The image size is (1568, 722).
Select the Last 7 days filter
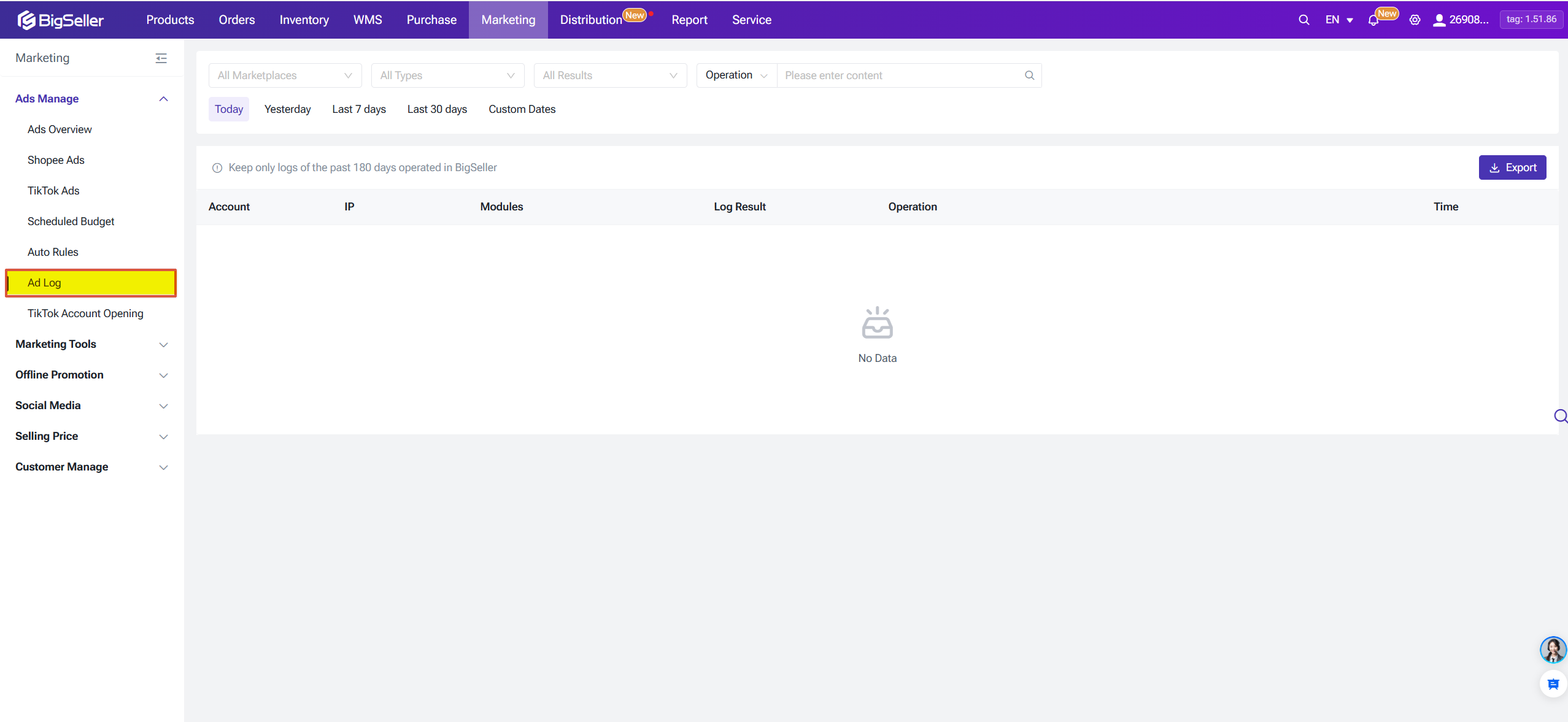click(359, 109)
